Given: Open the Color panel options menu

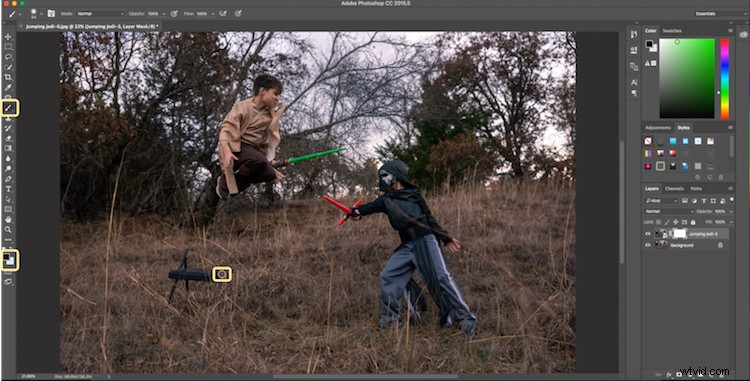Looking at the screenshot, I should point(730,31).
